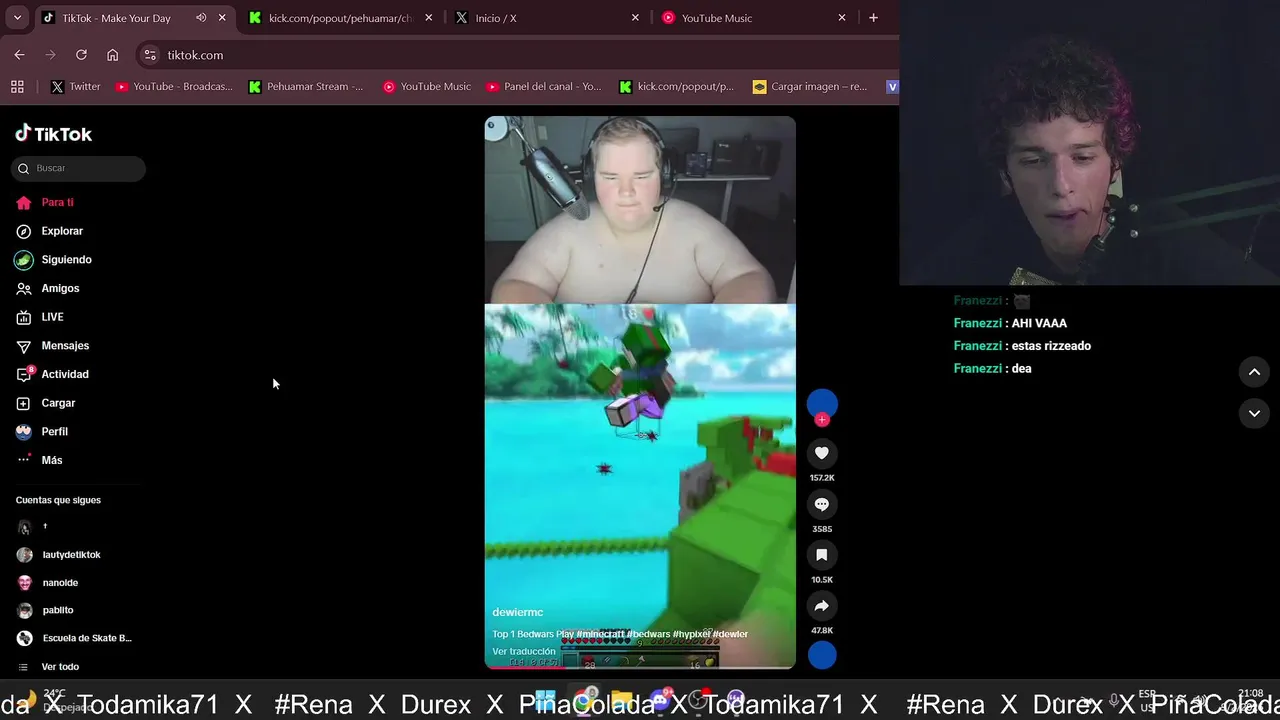
Task: Close the TikTok tab
Action: pos(222,18)
